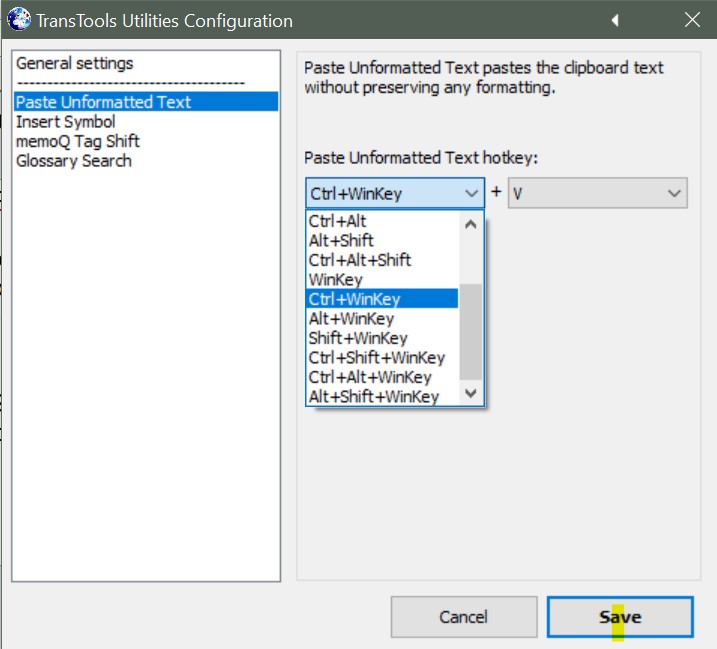Select Paste Unformatted Text in the list
Viewport: 717px width, 649px height.
(104, 102)
